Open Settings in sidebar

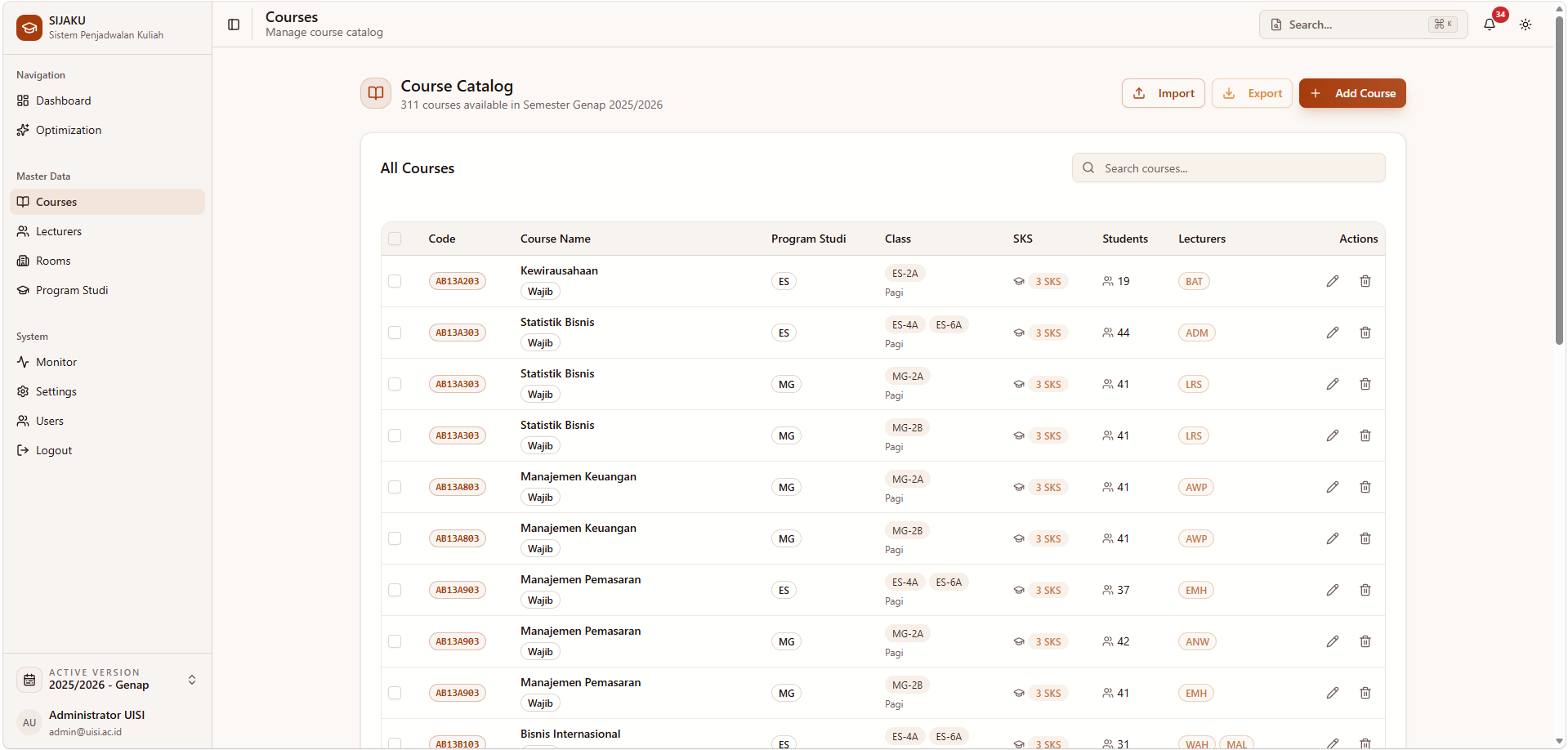click(x=107, y=391)
